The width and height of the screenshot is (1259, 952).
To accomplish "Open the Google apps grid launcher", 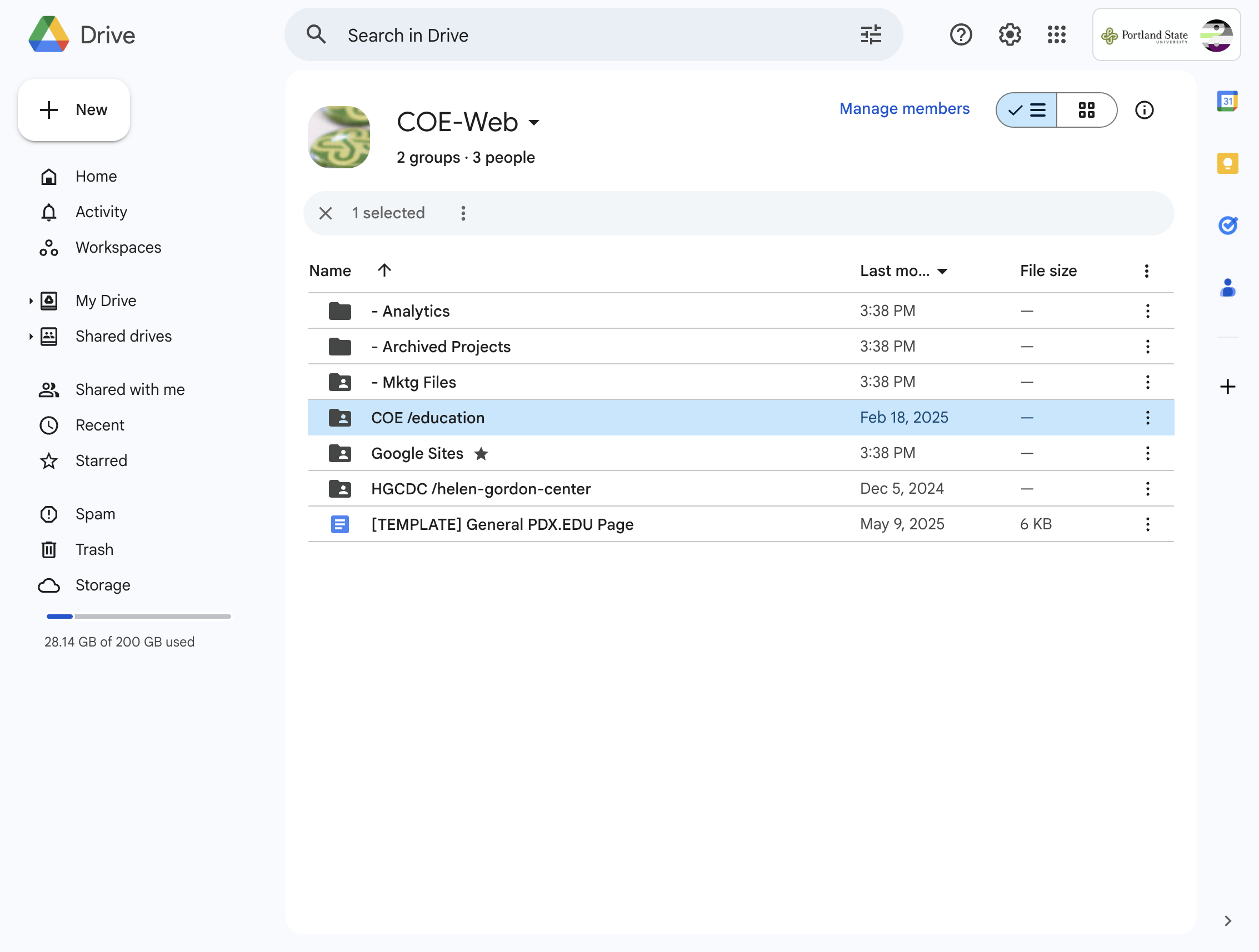I will click(x=1056, y=34).
